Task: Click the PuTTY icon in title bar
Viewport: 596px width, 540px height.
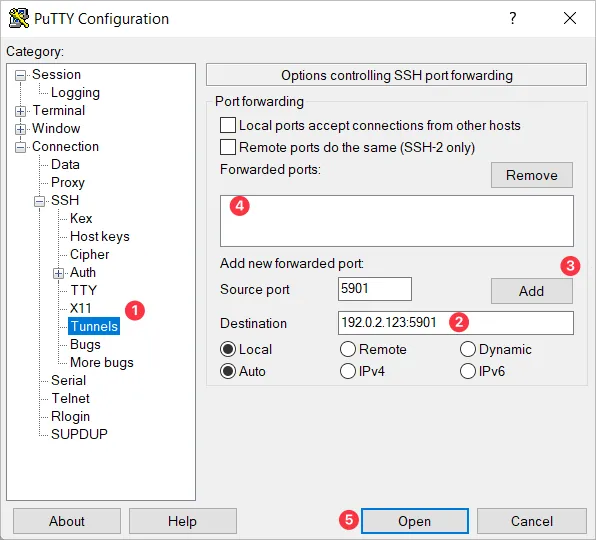Action: pos(19,18)
